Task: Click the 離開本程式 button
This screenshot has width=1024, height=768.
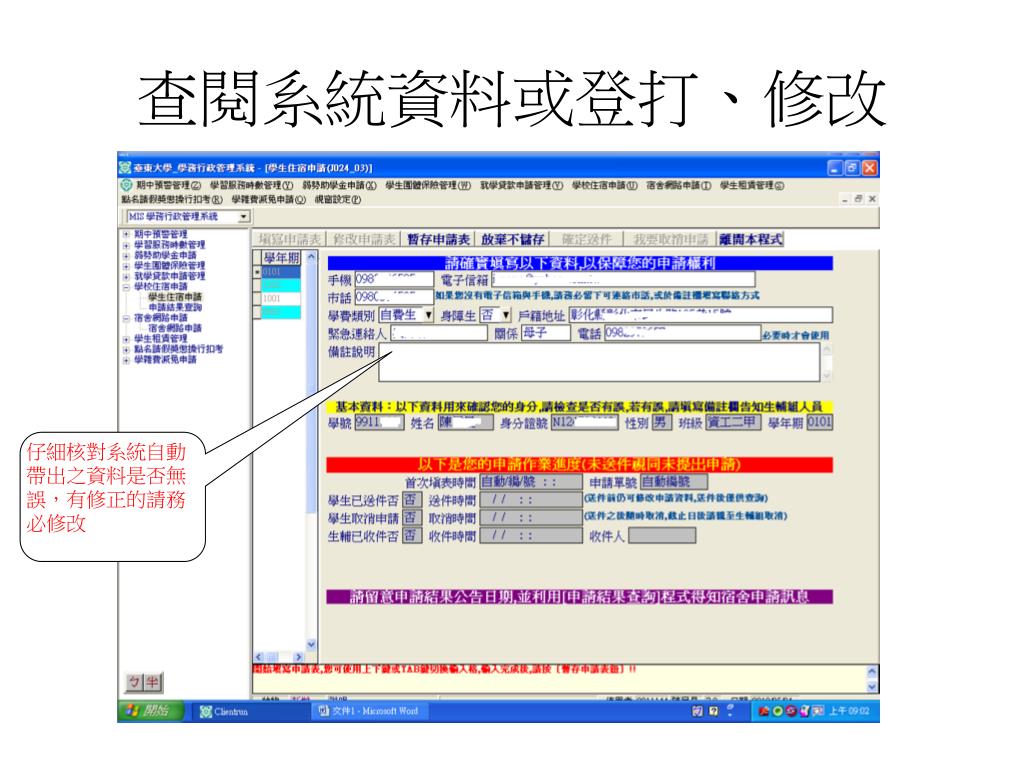Action: click(750, 239)
